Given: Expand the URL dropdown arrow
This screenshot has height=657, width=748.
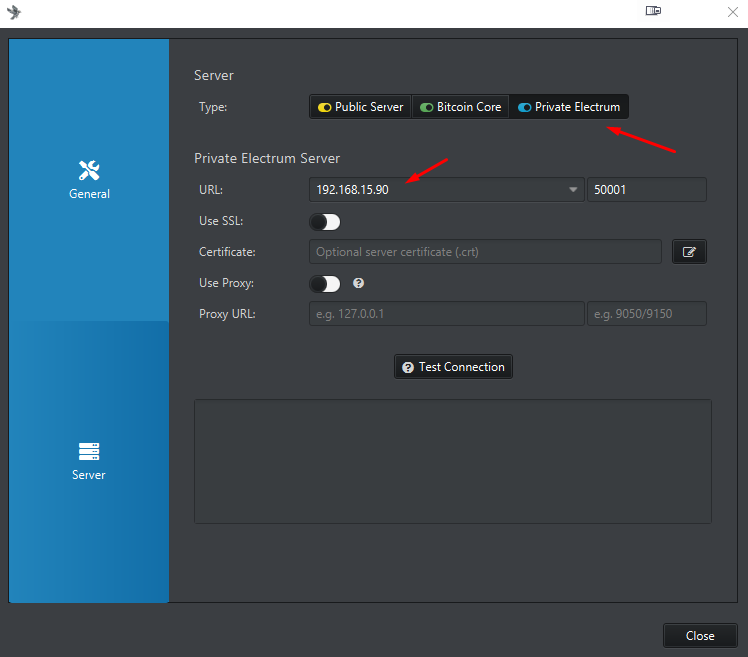Looking at the screenshot, I should (573, 190).
